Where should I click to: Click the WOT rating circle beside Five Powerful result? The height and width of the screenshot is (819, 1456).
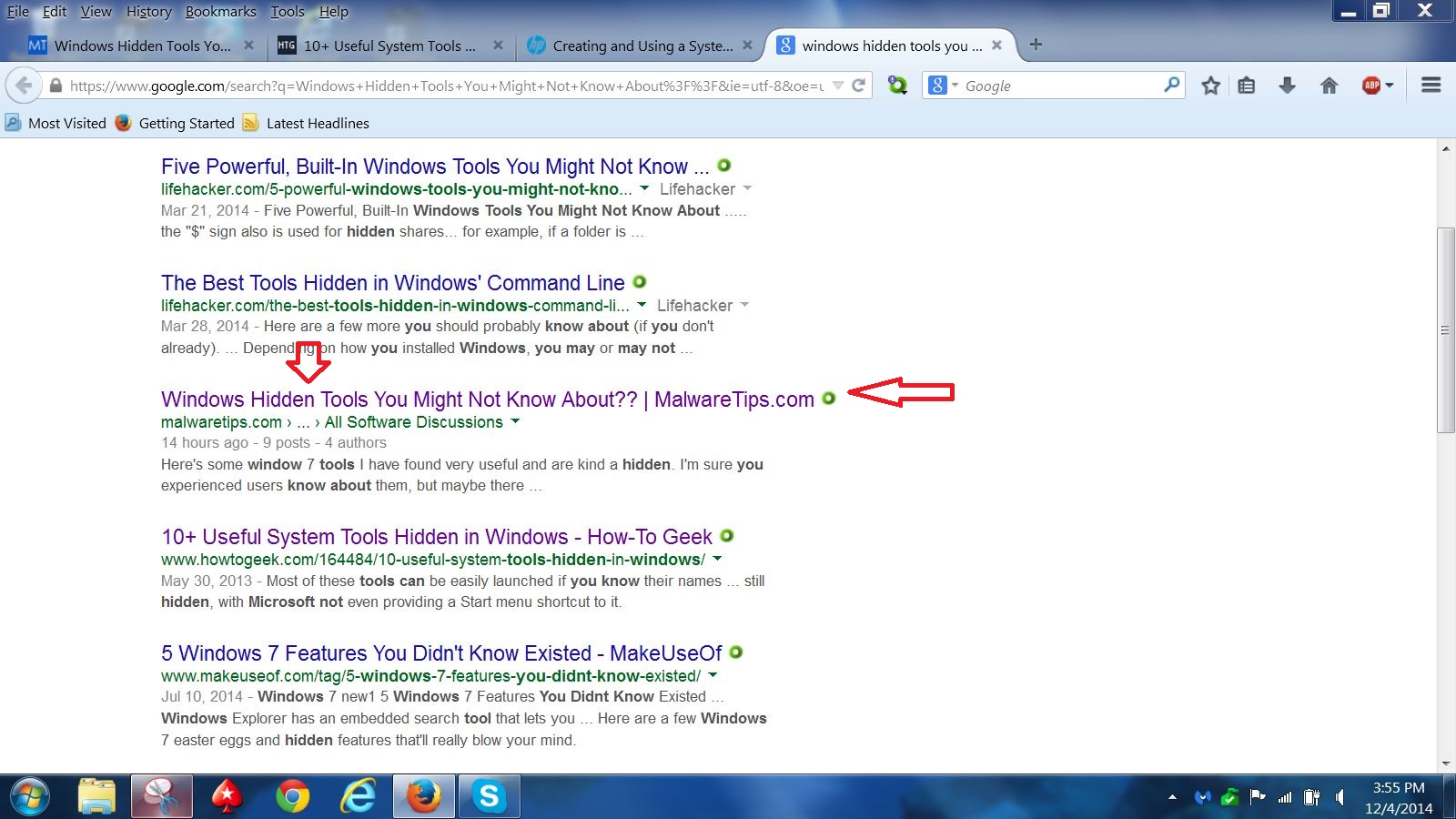click(724, 166)
